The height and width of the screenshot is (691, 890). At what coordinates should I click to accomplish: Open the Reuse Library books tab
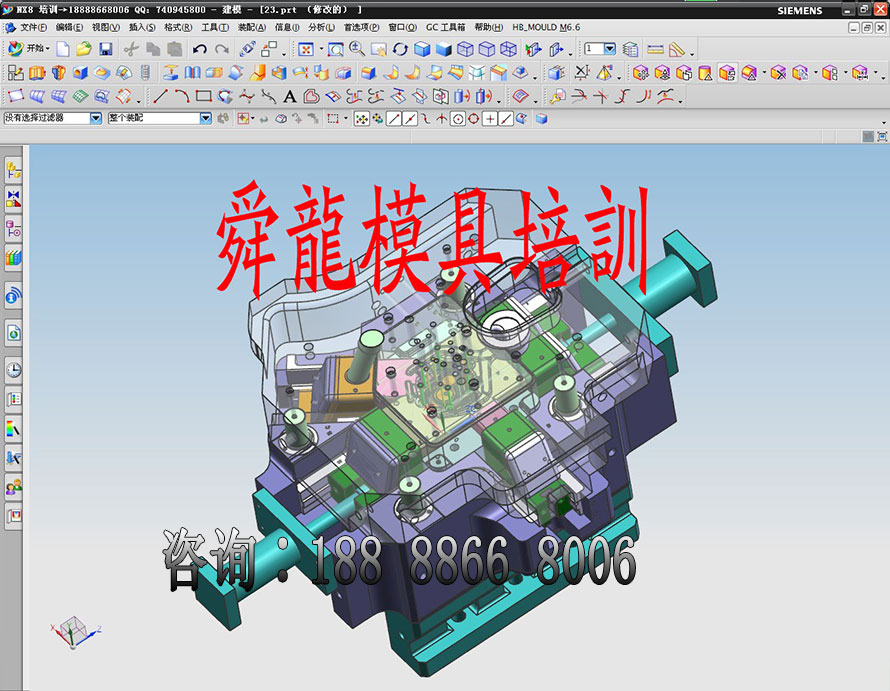(x=14, y=258)
